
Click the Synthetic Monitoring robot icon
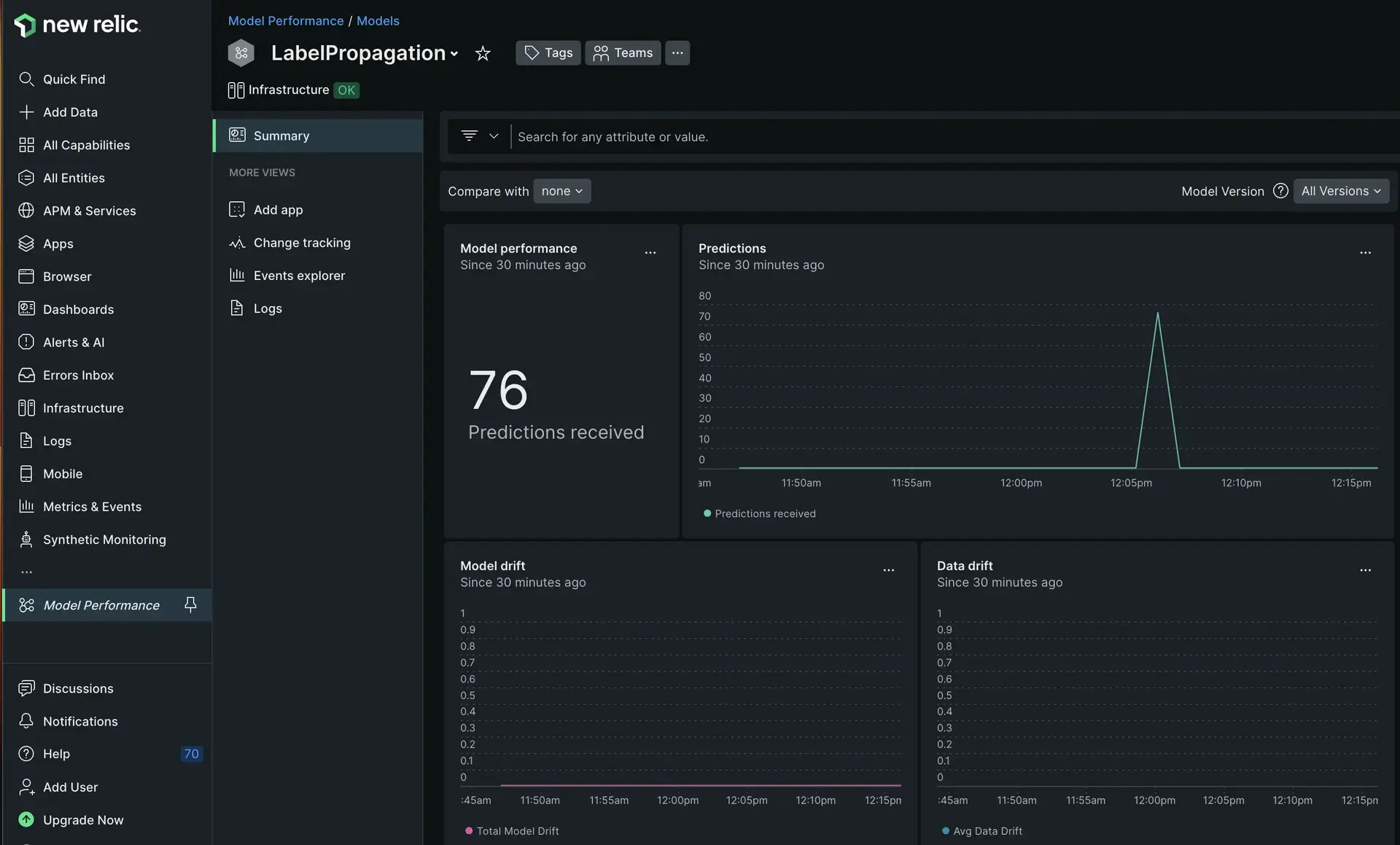[26, 540]
